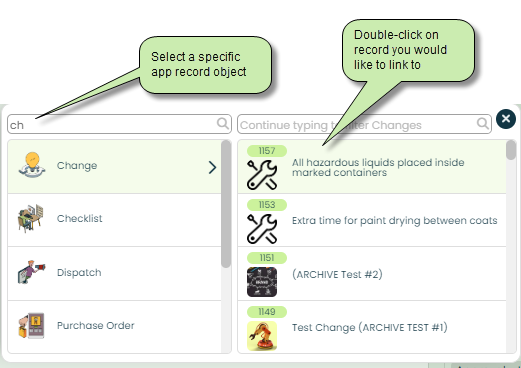Select the Purchase Order list entry

pyautogui.click(x=114, y=327)
